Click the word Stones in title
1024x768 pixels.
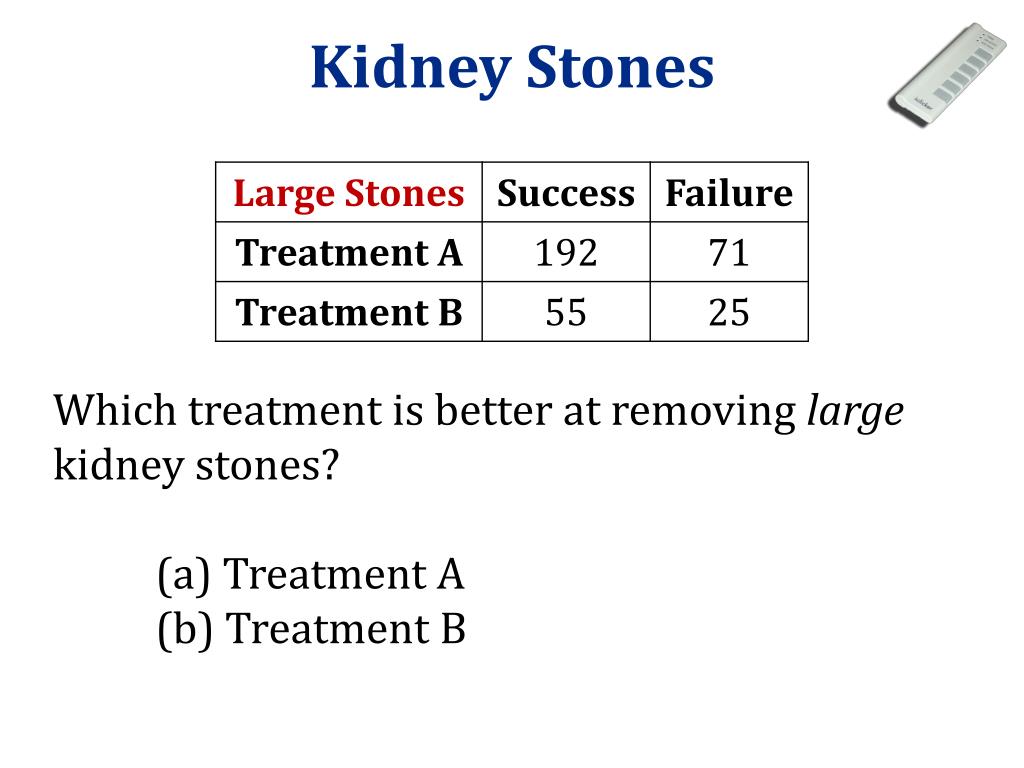point(620,67)
